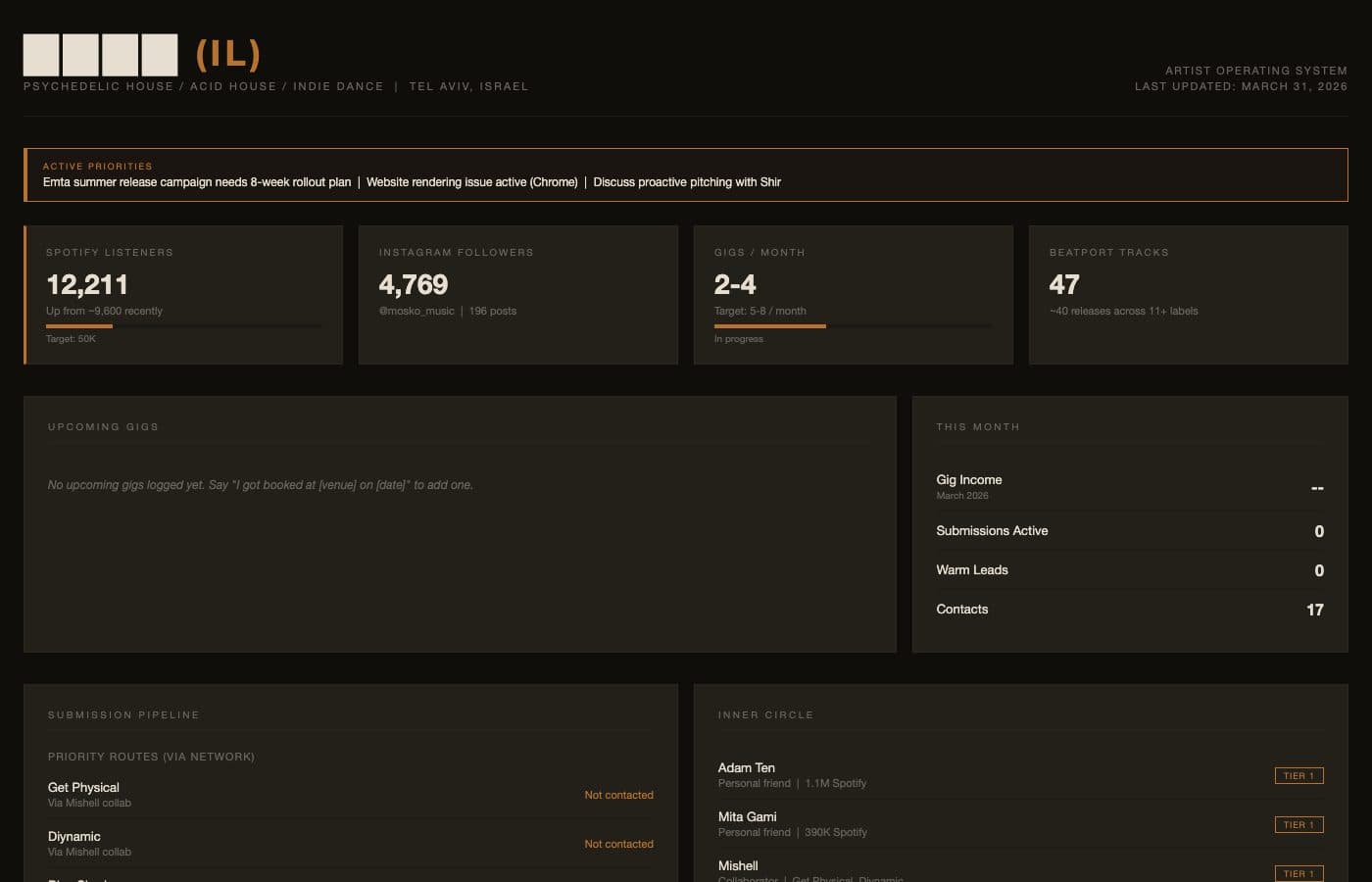Click the 'Discuss proactive pitching with Shir' priority
This screenshot has width=1372, height=882.
[686, 181]
